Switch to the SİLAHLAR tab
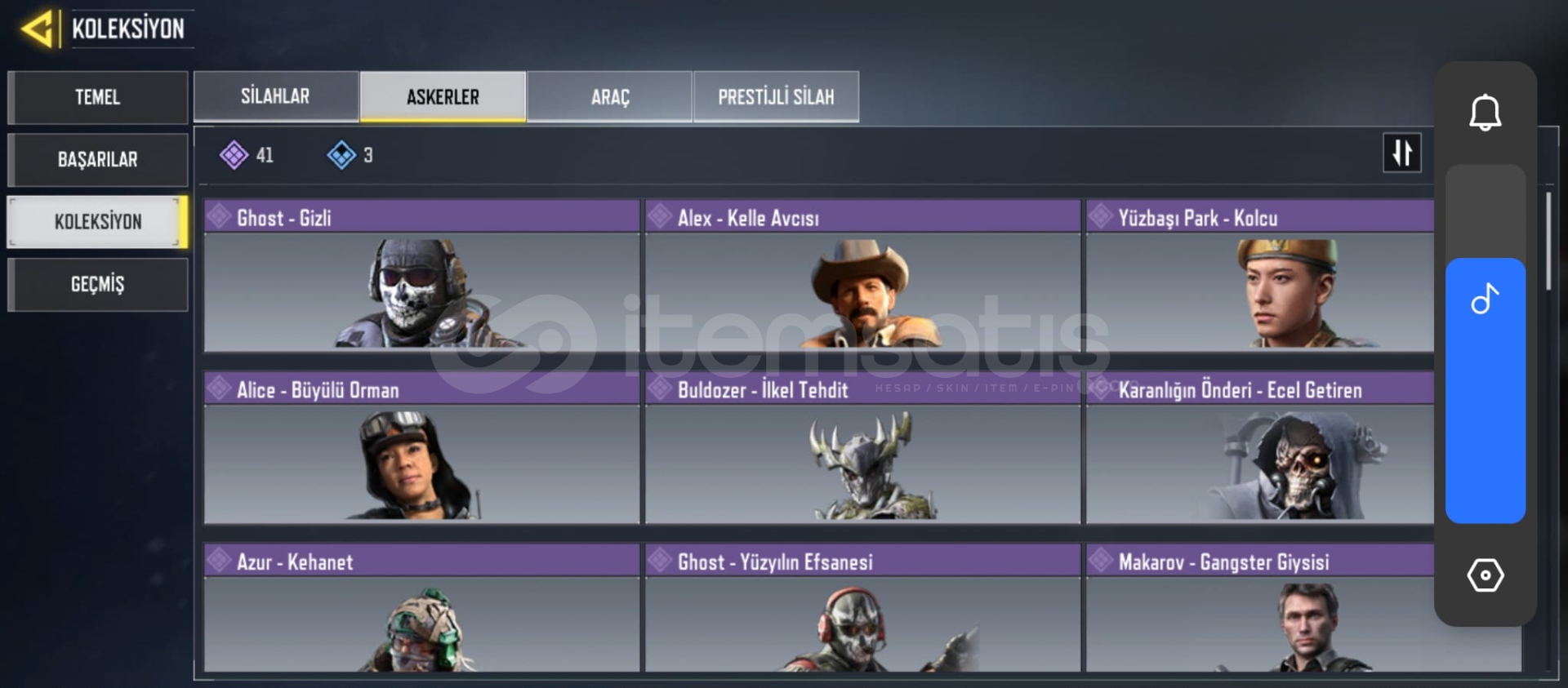Viewport: 1568px width, 688px height. click(x=276, y=96)
